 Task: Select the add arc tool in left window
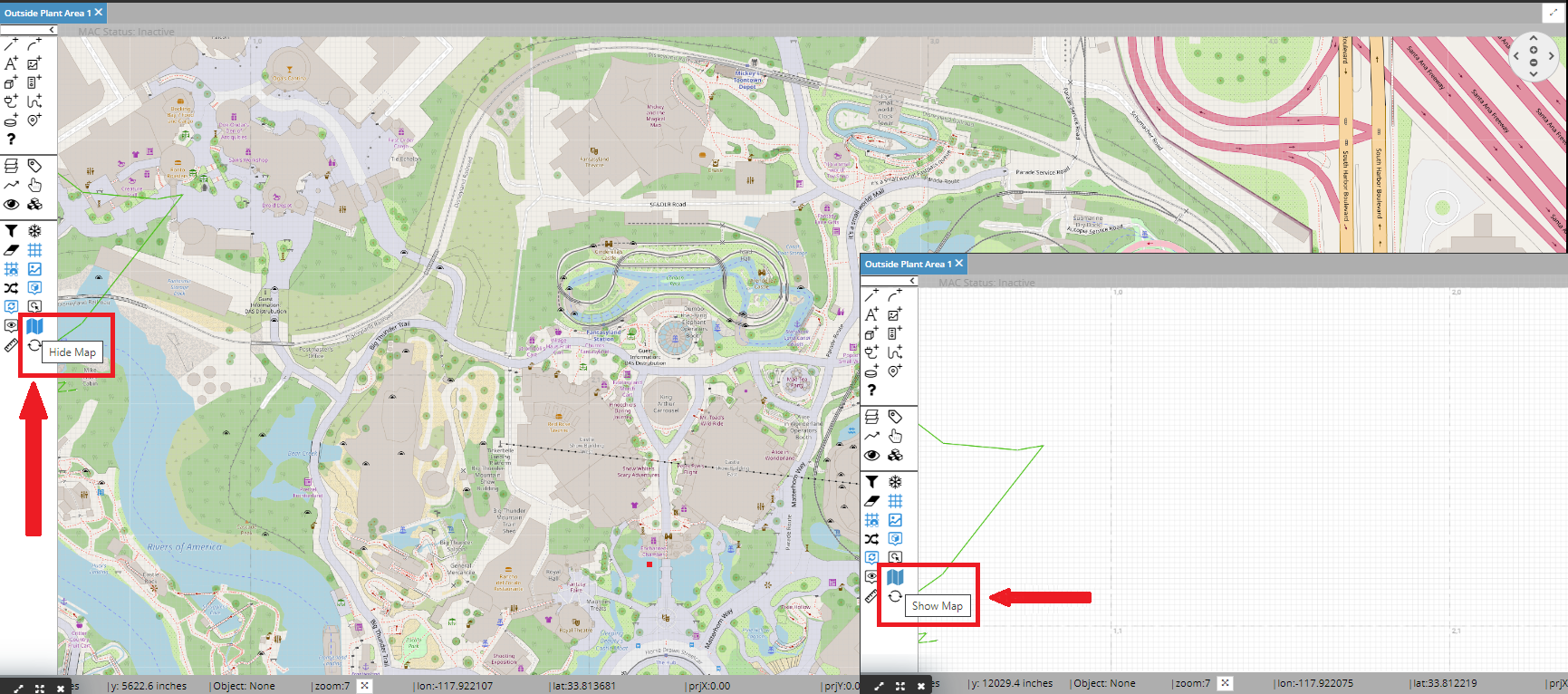[x=34, y=44]
